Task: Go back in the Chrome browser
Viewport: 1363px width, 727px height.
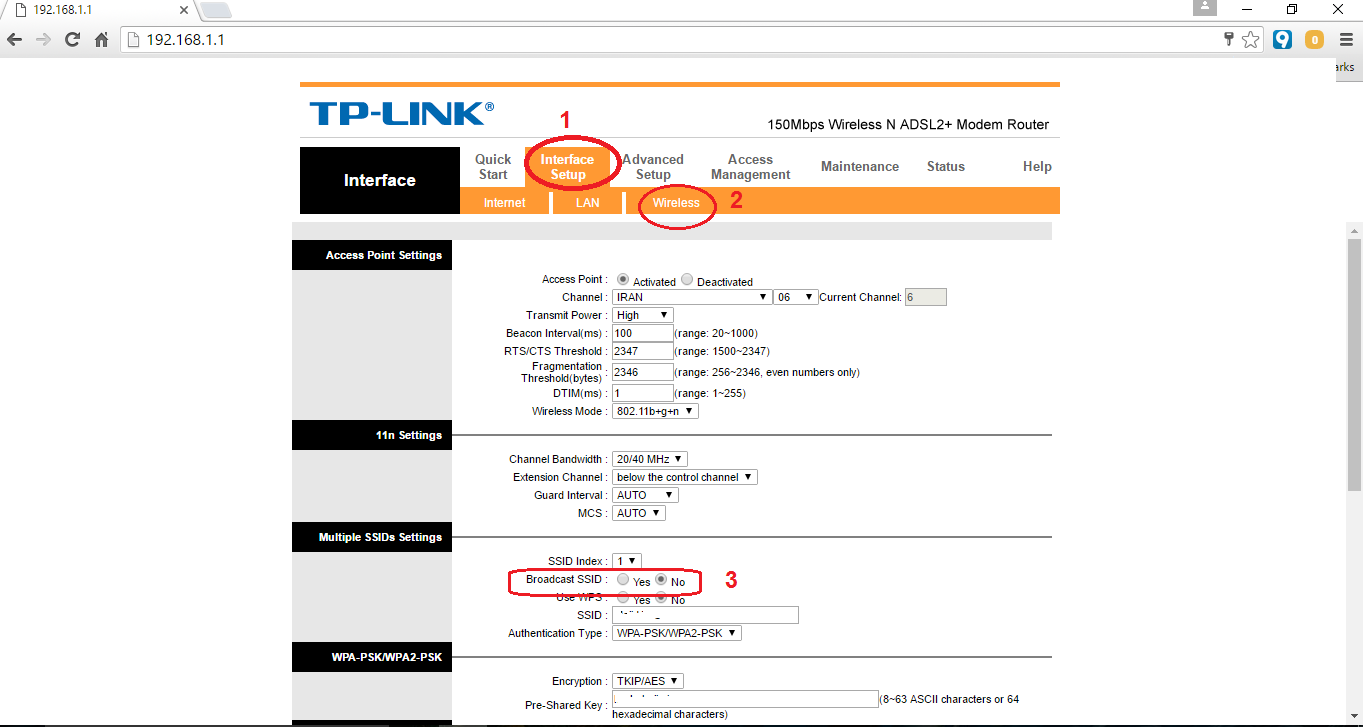Action: [x=14, y=40]
